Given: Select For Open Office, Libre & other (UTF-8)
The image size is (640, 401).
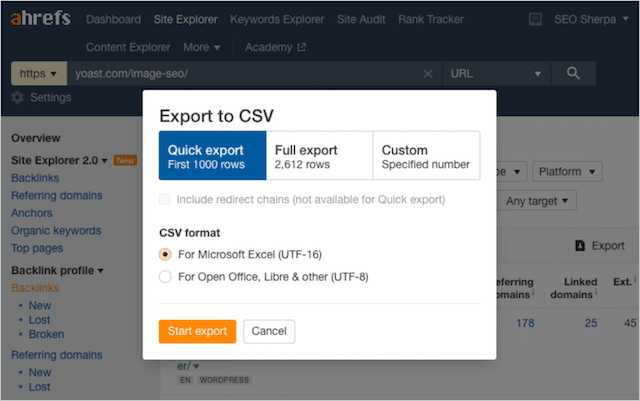Looking at the screenshot, I should [166, 277].
